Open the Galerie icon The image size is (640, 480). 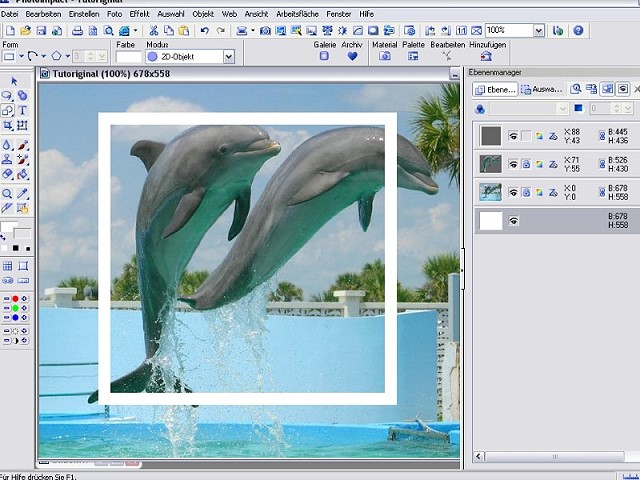click(x=324, y=56)
